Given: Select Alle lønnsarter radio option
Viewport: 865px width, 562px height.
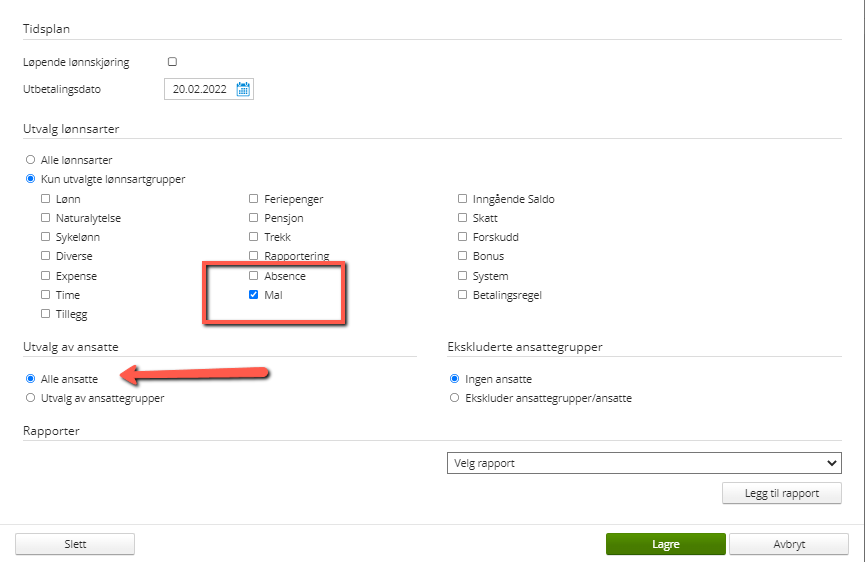Looking at the screenshot, I should click(x=31, y=160).
